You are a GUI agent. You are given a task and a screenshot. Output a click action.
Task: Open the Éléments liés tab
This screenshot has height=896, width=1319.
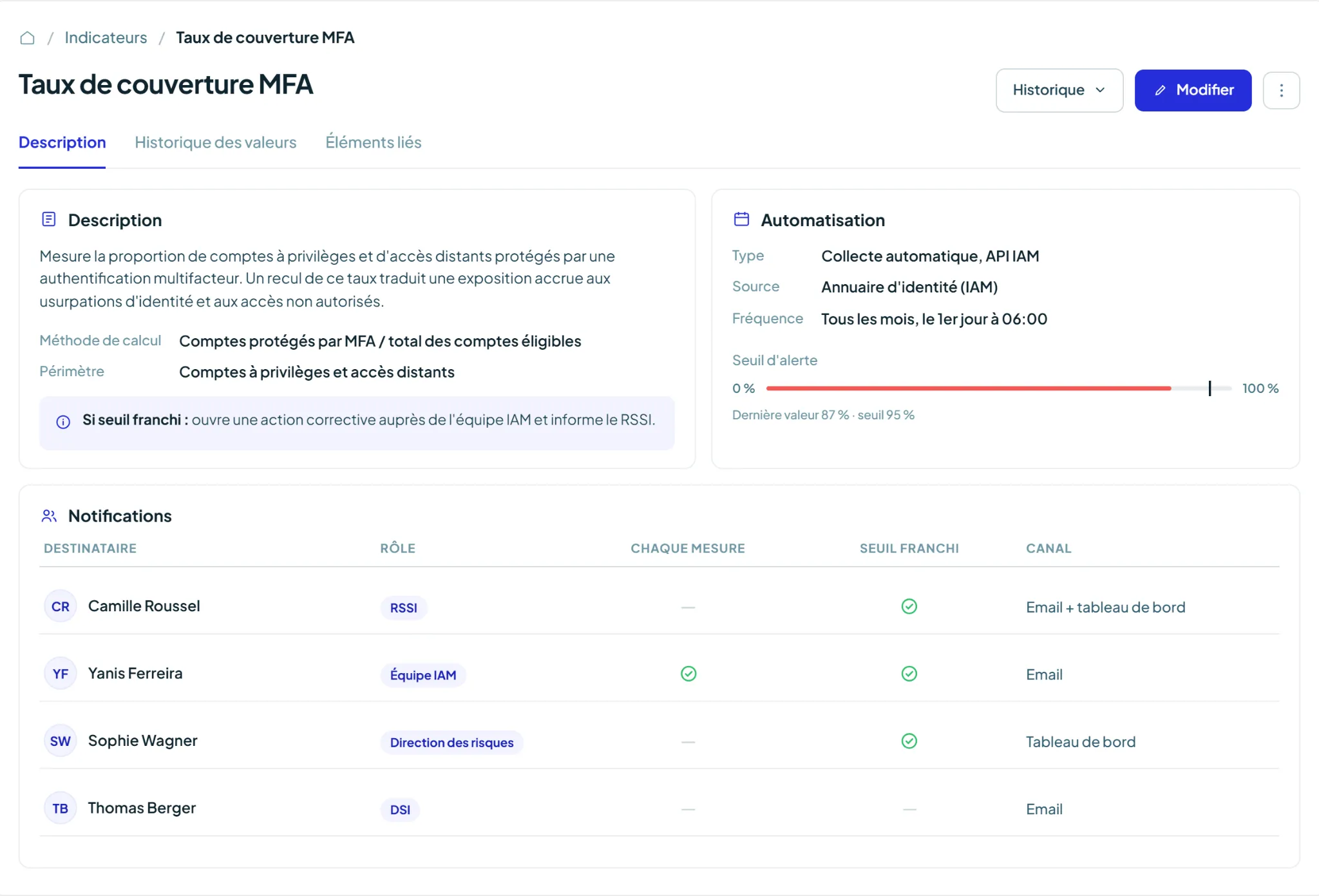[x=373, y=142]
